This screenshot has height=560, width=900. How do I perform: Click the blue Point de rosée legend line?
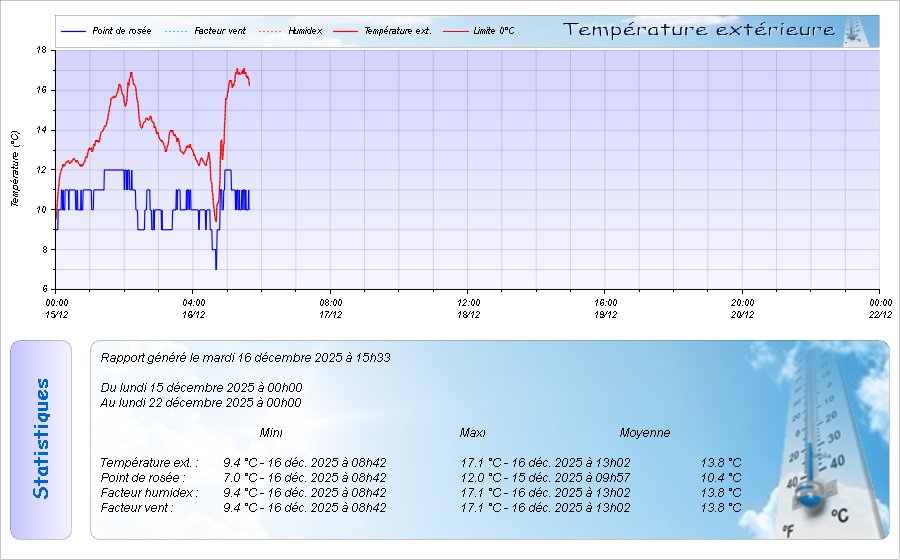point(74,31)
